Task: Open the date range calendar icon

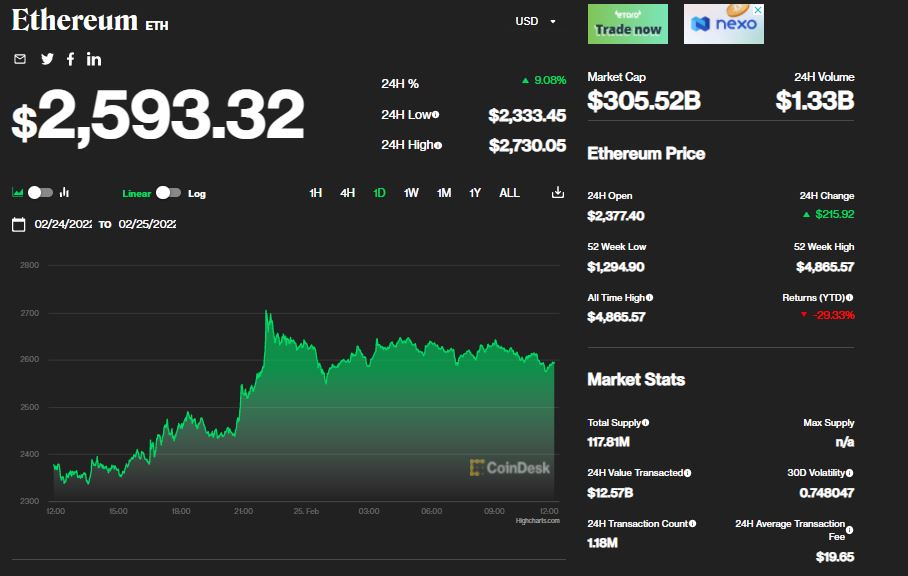Action: pos(19,225)
